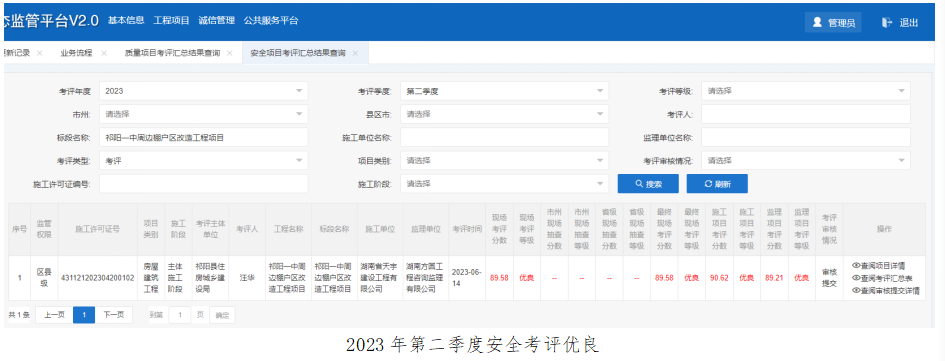Viewport: 945px width, 361px height.
Task: Click the 考评主体单位 cell 祁阳县住房城乡建设局
Action: [x=210, y=278]
